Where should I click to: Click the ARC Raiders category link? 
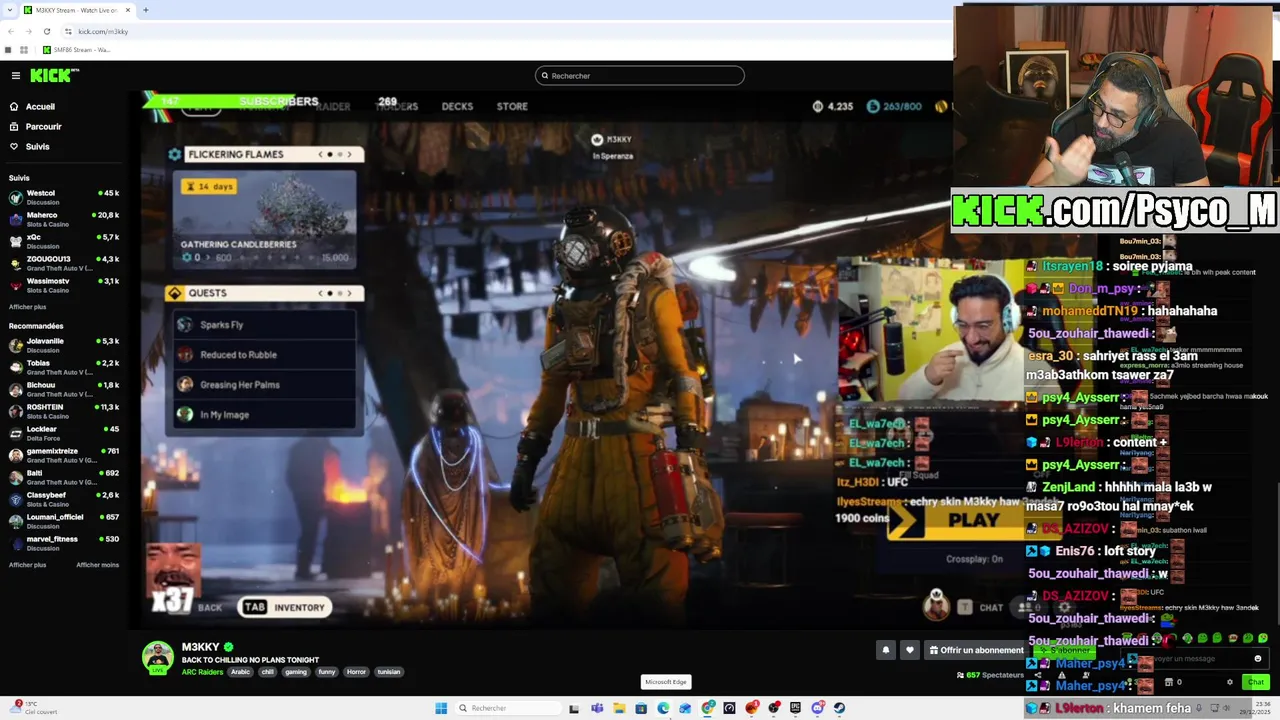[202, 672]
